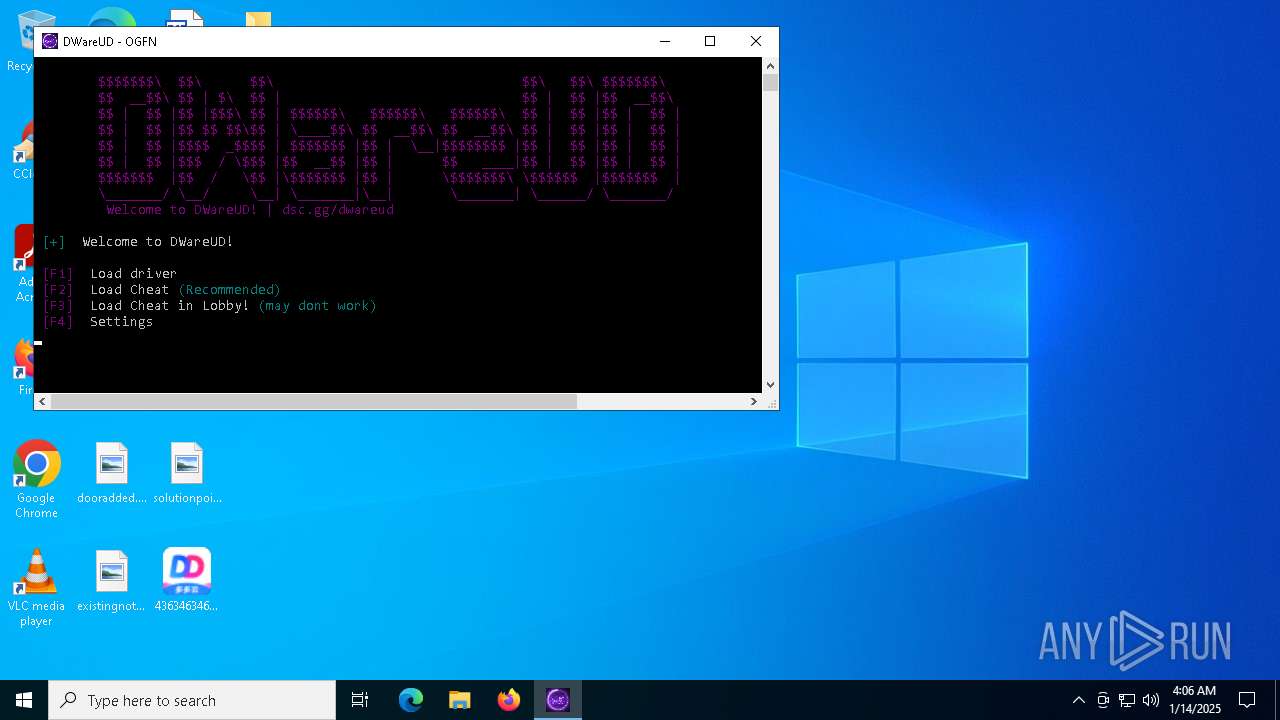Click the F3 Load Cheat in Lobby line
Viewport: 1280px width, 720px height.
point(210,305)
